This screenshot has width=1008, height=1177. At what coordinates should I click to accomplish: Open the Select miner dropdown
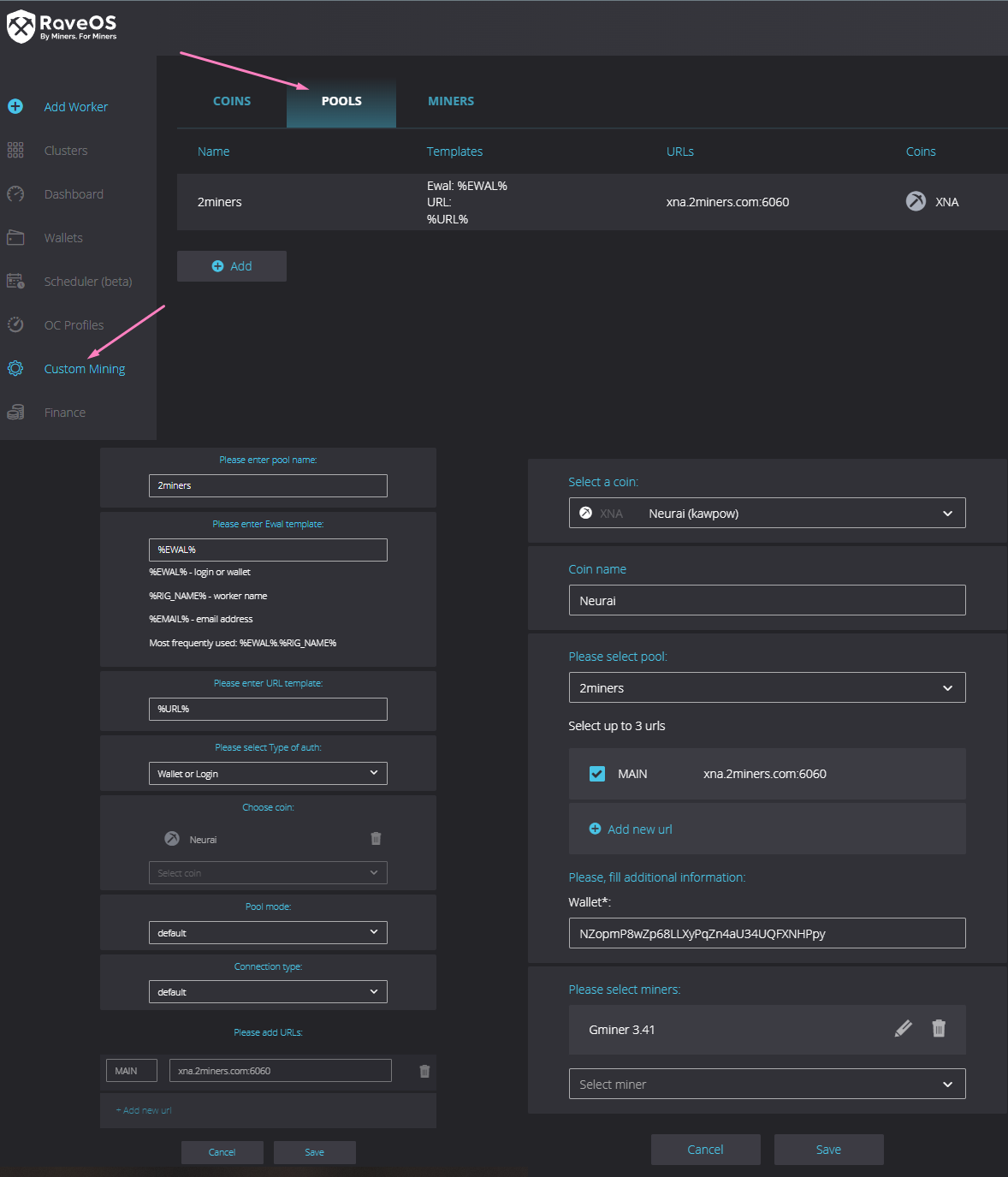click(767, 1084)
